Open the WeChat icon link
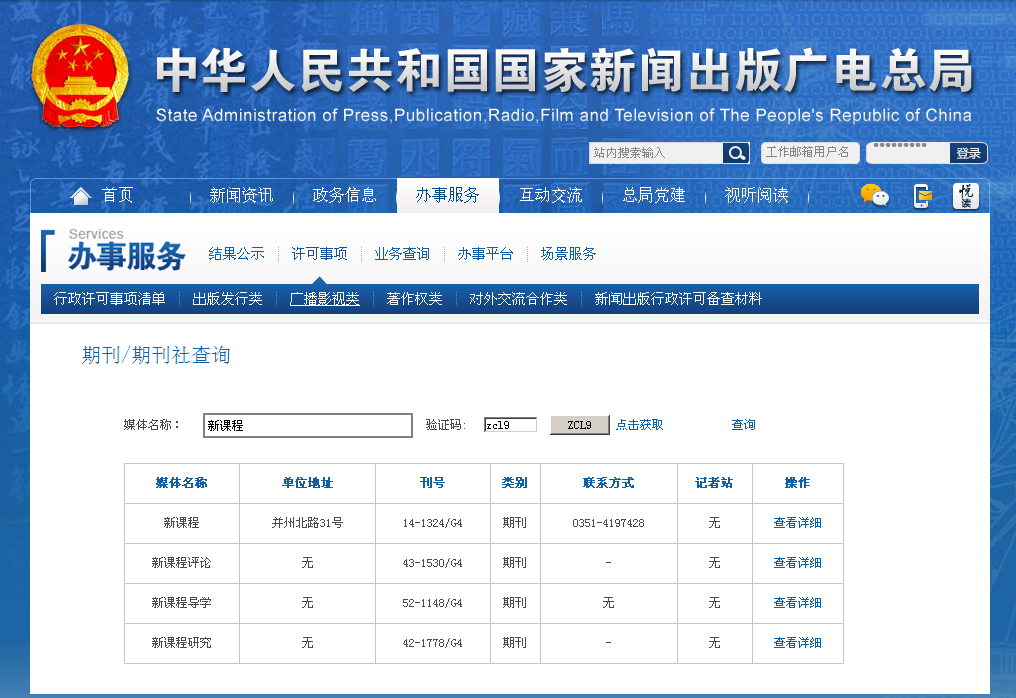Image resolution: width=1016 pixels, height=698 pixels. click(874, 195)
